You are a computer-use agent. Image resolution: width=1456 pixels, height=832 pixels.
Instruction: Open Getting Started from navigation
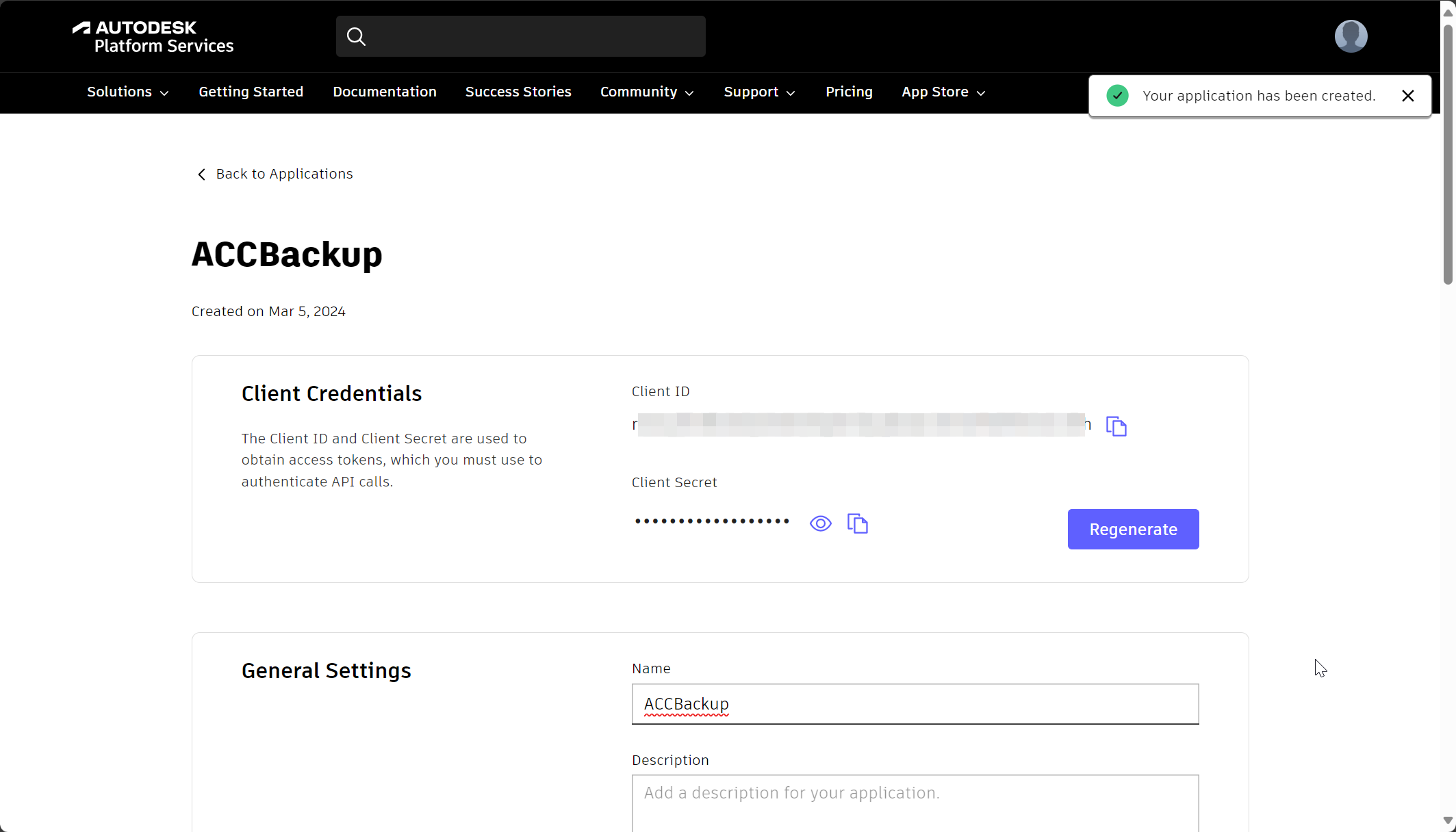click(251, 92)
